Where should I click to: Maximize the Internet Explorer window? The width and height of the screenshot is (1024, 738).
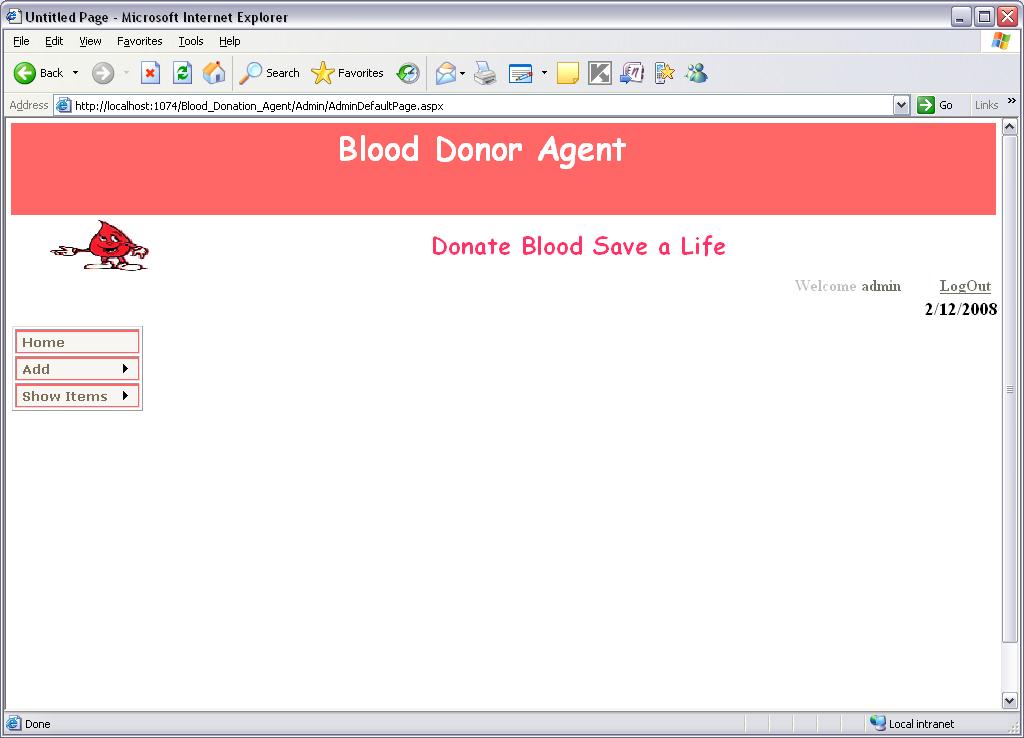[x=984, y=17]
